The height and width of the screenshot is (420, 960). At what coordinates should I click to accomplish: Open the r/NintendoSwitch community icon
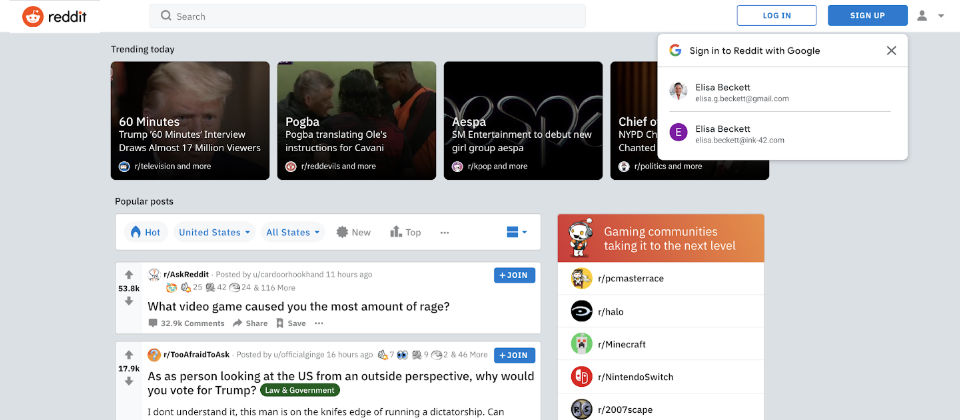(x=581, y=377)
